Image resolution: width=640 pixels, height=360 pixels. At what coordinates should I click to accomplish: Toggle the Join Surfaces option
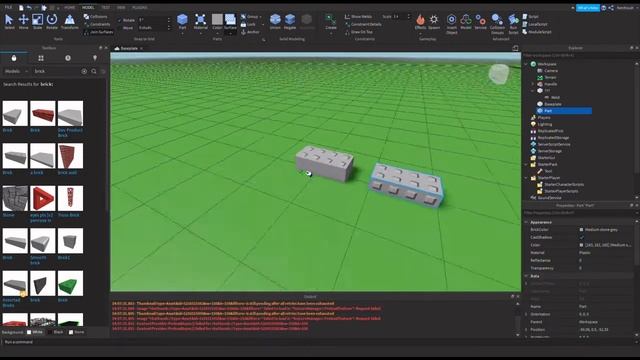coord(98,32)
